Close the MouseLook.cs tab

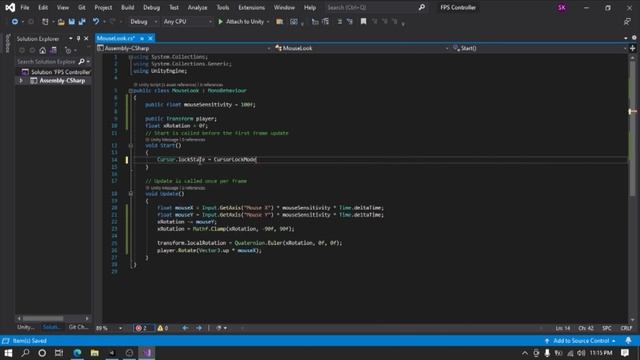click(151, 38)
